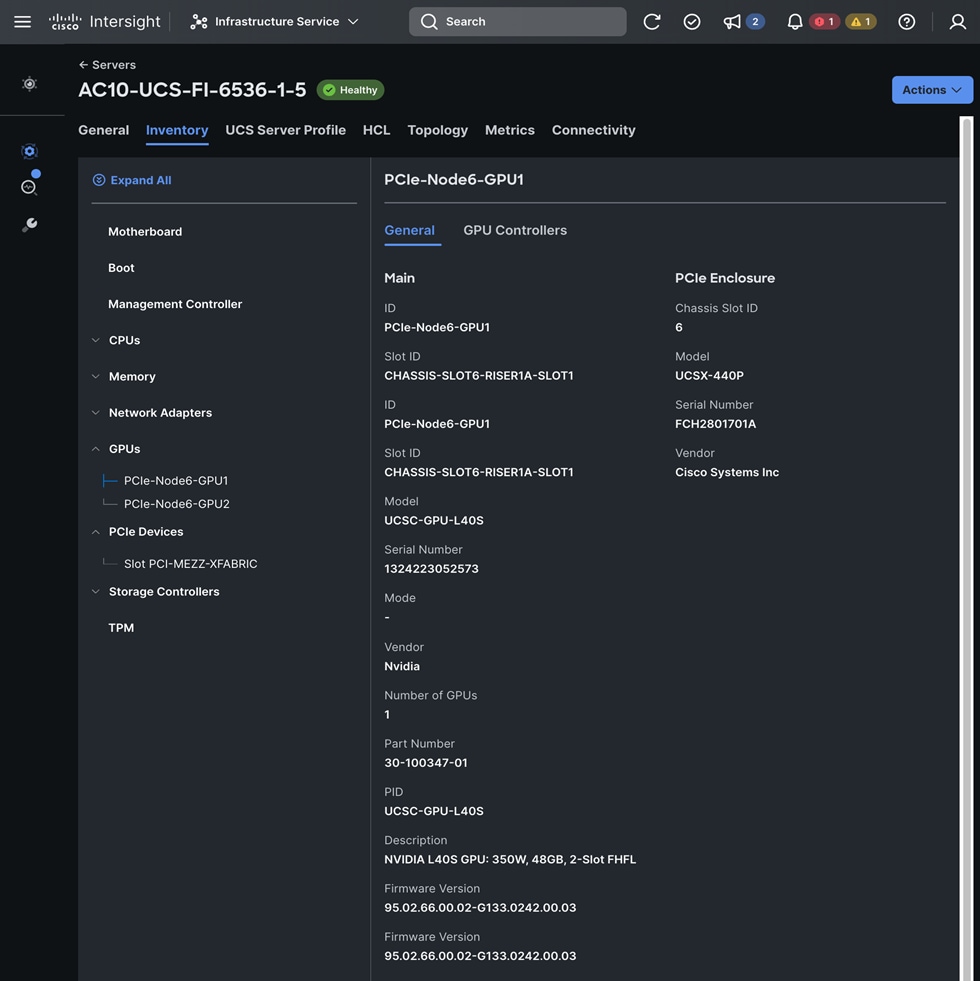980x981 pixels.
Task: Click part number 30-100347-01
Action: click(x=426, y=763)
